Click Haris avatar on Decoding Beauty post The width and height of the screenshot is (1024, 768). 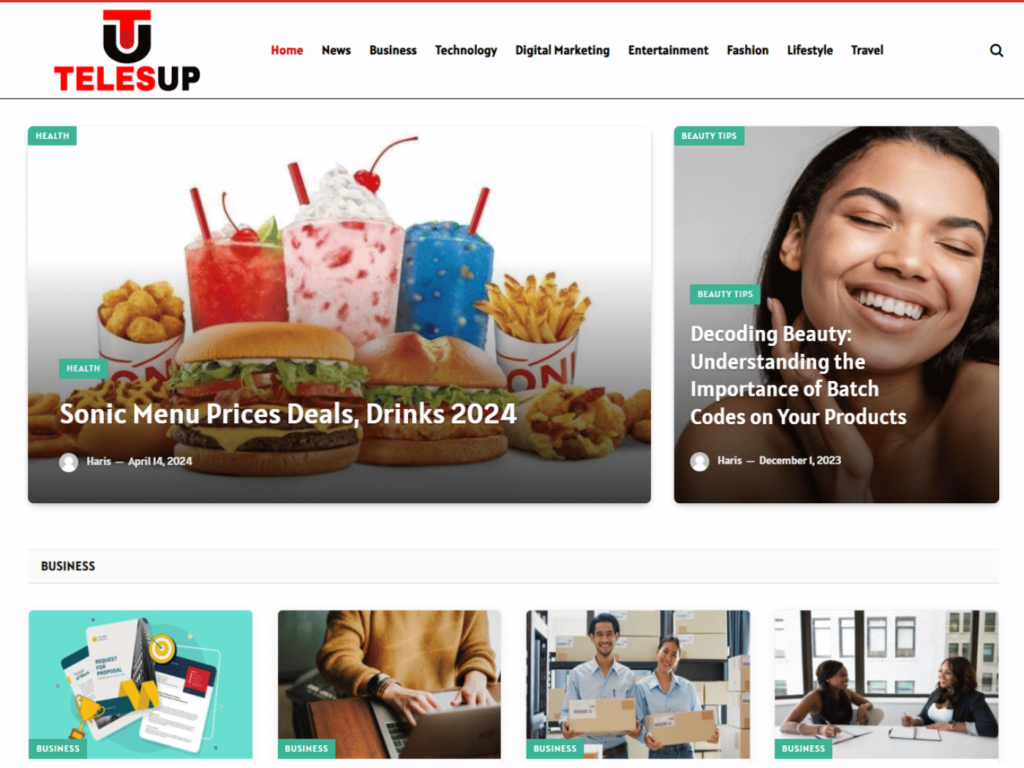click(699, 461)
